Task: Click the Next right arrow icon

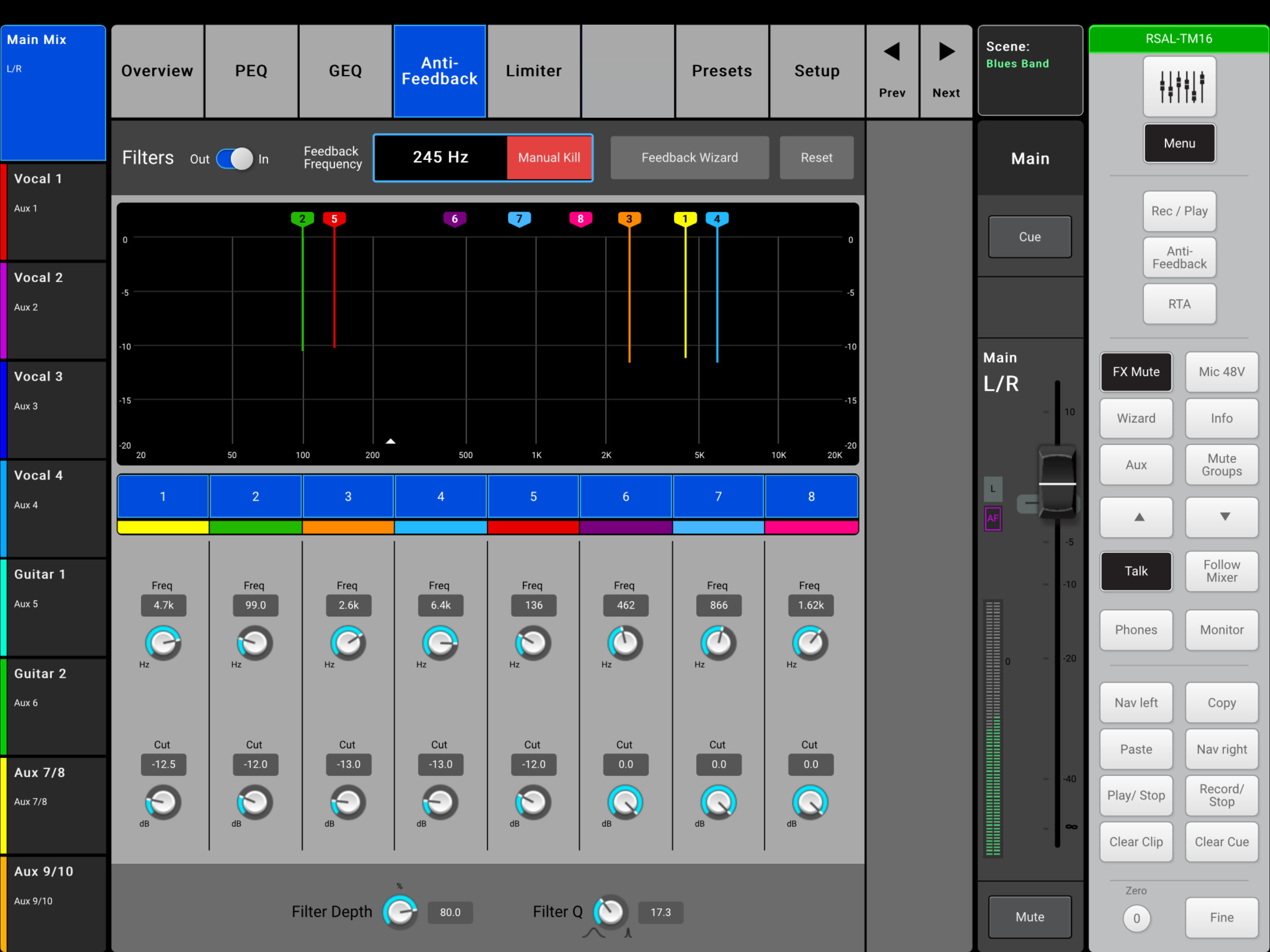Action: 946,52
